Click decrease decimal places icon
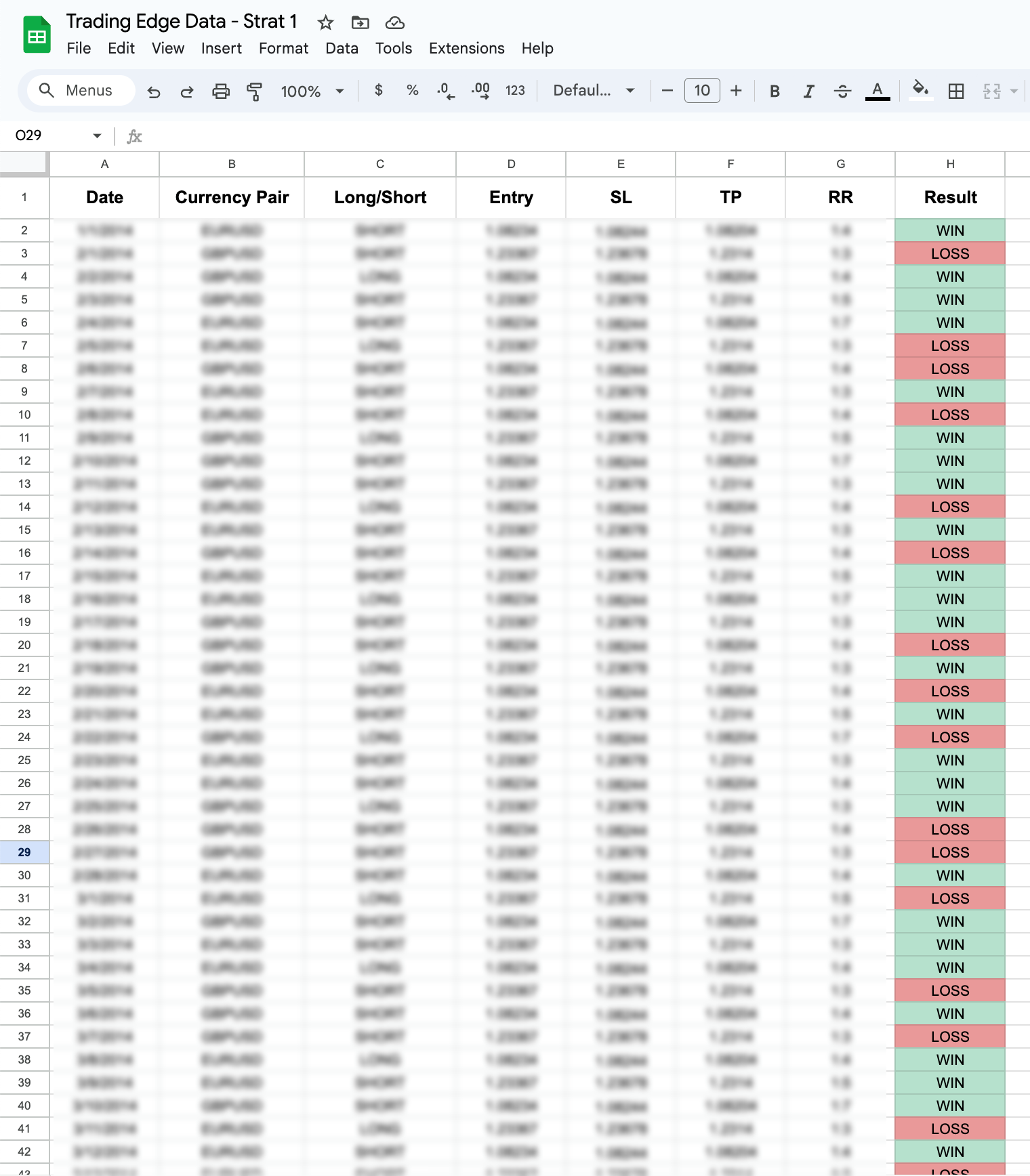The height and width of the screenshot is (1176, 1030). pyautogui.click(x=445, y=91)
